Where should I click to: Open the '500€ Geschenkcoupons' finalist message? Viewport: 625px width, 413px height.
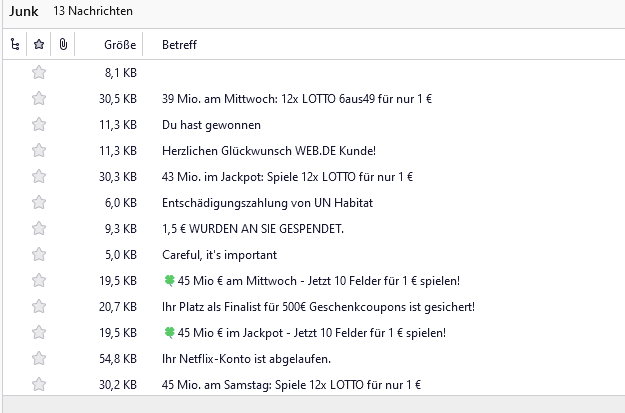click(318, 307)
